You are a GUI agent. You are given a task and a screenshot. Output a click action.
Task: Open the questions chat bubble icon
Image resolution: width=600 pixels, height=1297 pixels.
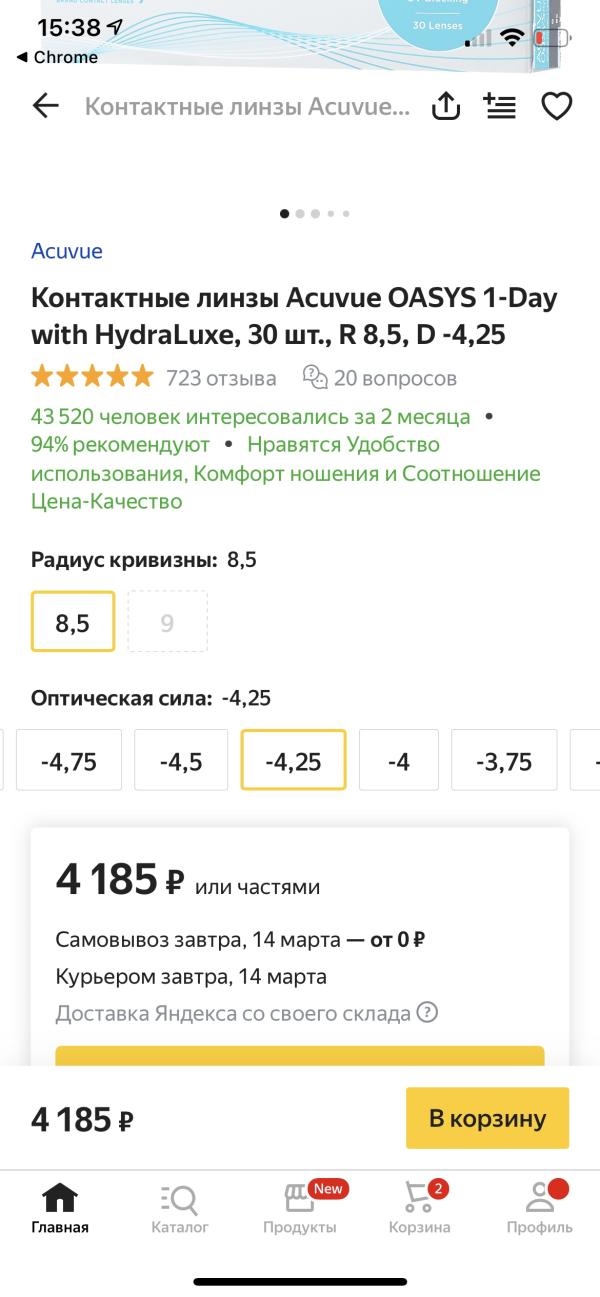point(315,377)
